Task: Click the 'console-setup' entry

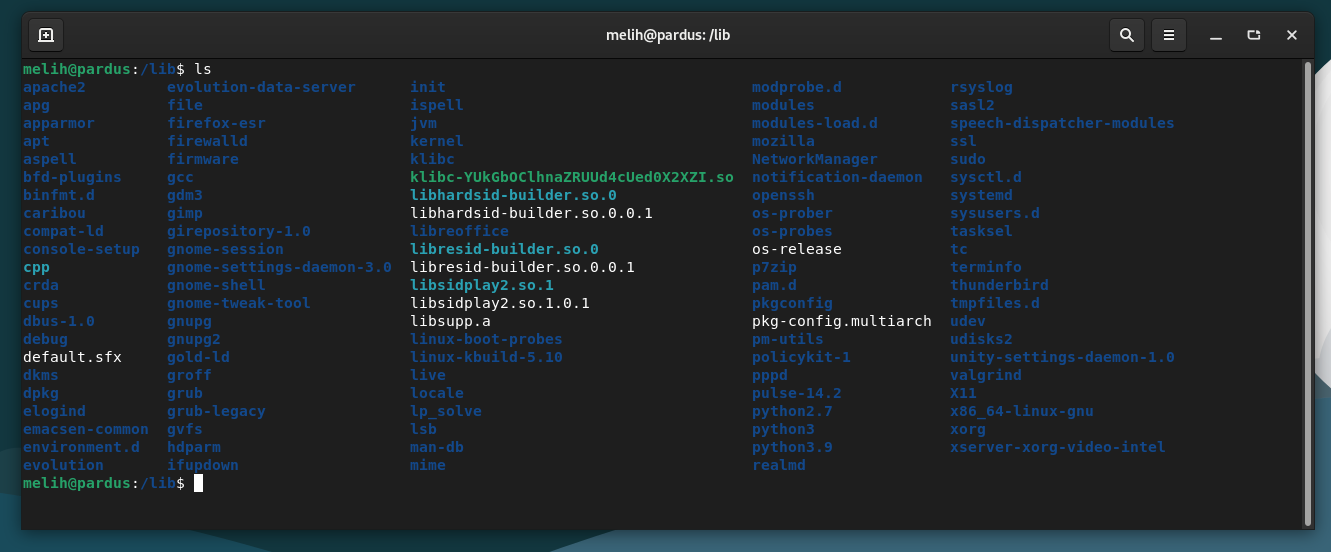Action: (81, 249)
